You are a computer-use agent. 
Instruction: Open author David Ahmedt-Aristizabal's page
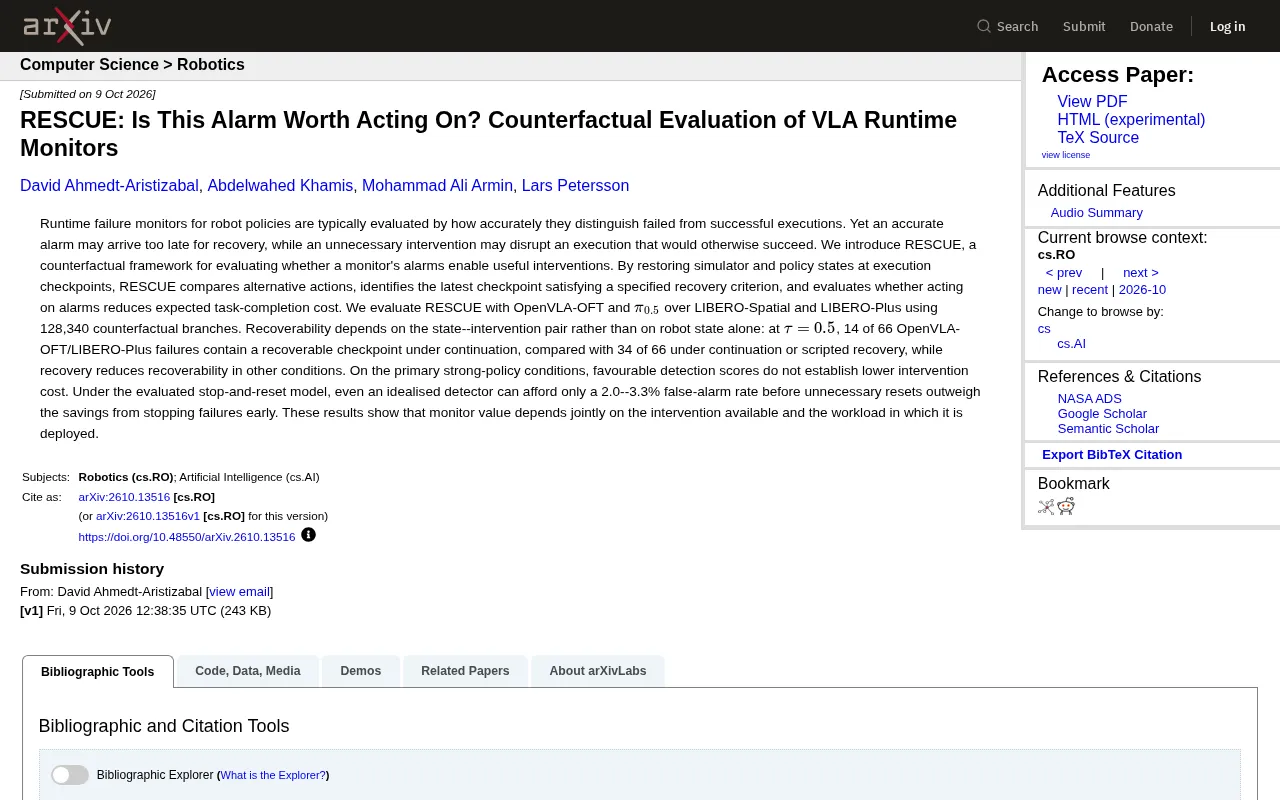click(110, 186)
